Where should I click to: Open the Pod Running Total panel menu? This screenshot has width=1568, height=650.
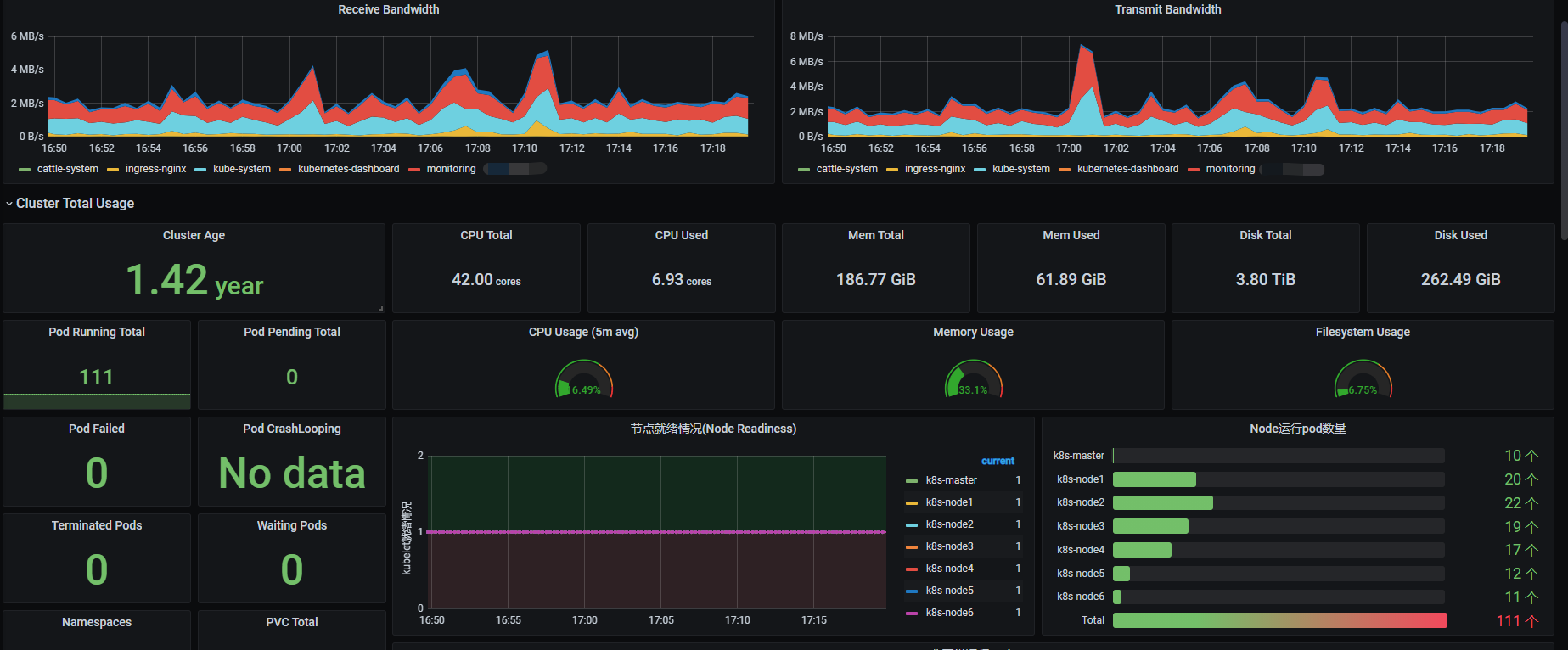[x=97, y=332]
